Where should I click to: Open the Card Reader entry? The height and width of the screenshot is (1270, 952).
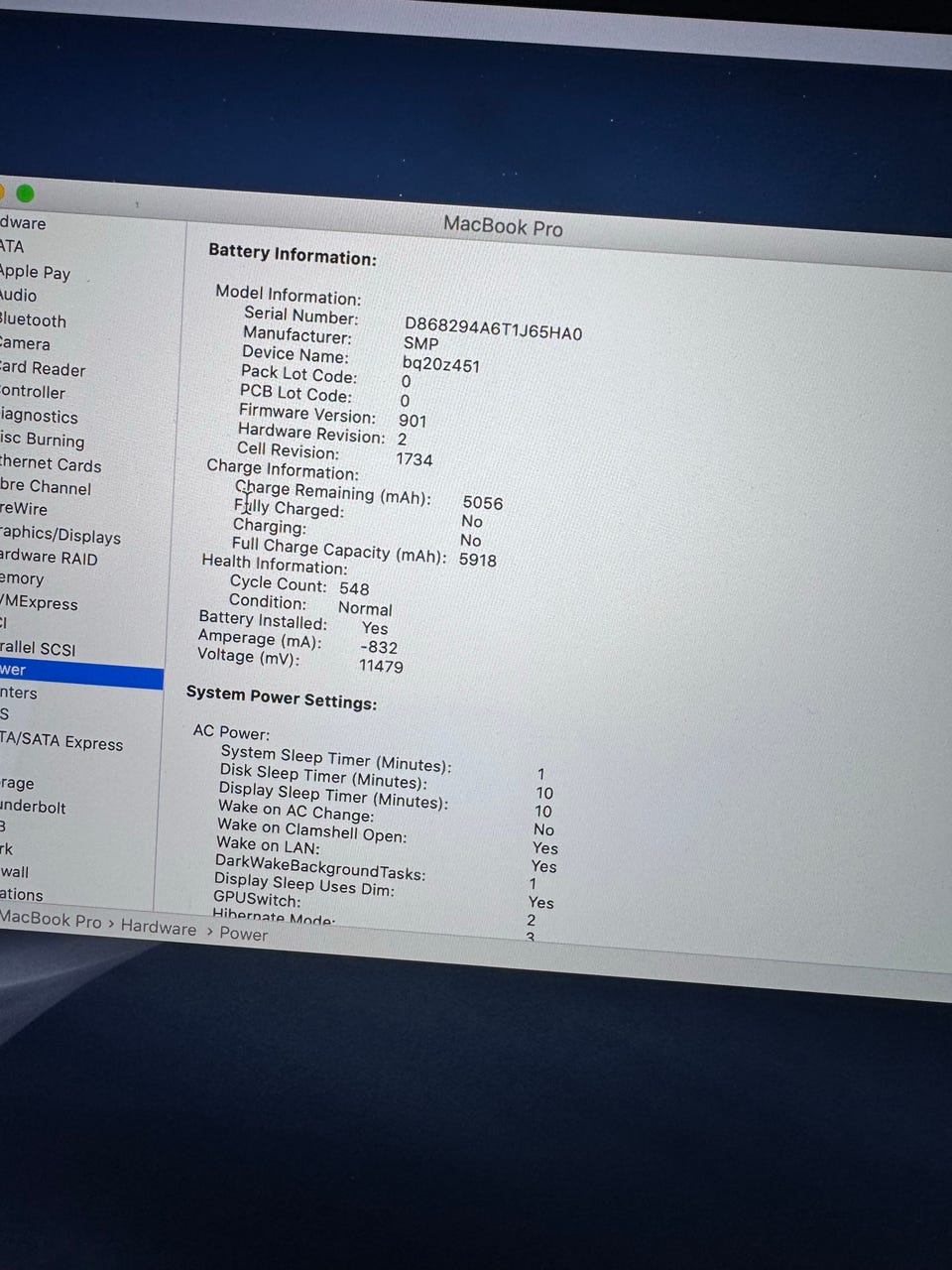tap(44, 369)
